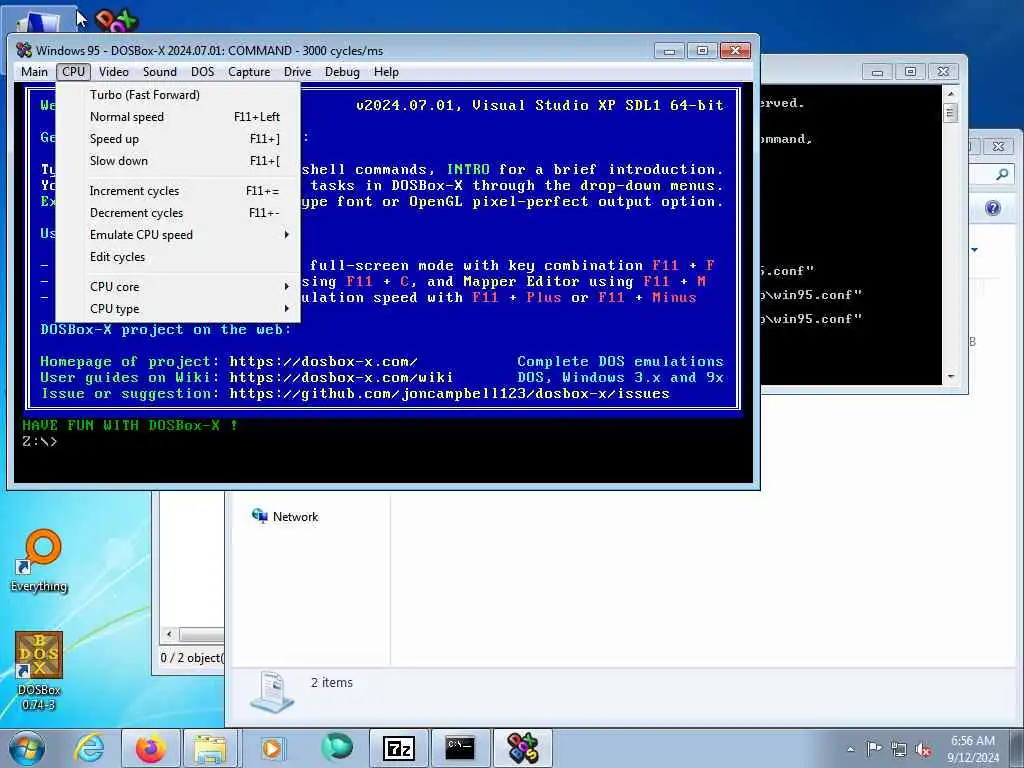The width and height of the screenshot is (1024, 768).
Task: Maximize the background command window
Action: click(x=910, y=71)
